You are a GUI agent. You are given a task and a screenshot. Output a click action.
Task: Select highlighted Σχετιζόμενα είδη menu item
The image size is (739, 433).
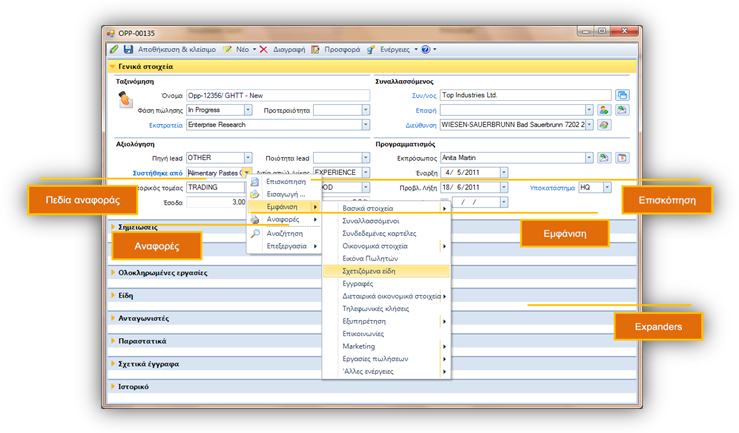386,271
